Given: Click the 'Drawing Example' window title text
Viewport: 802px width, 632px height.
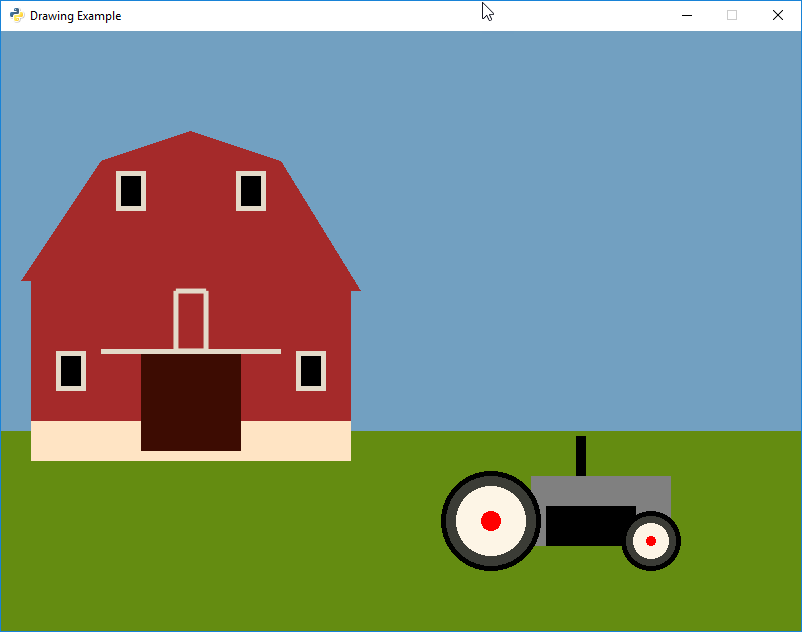Looking at the screenshot, I should point(76,16).
